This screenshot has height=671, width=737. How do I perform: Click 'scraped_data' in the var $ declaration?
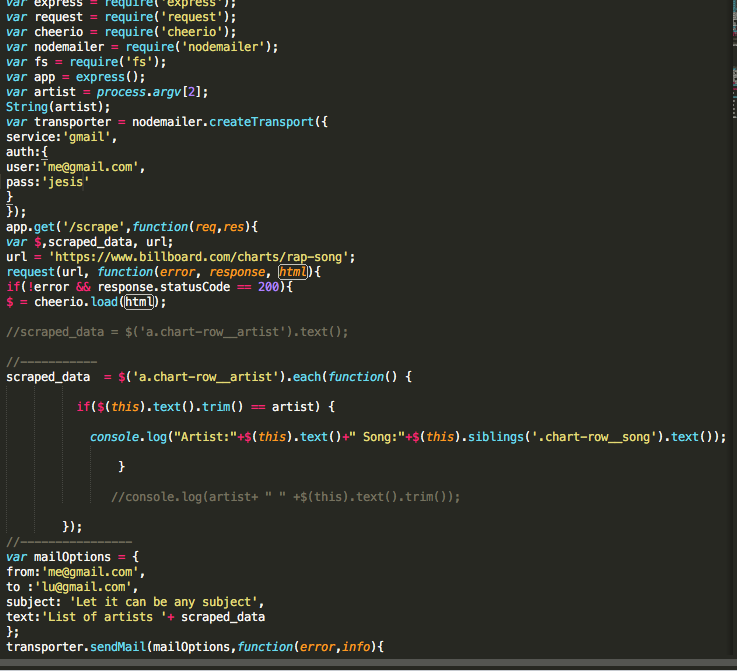point(90,242)
